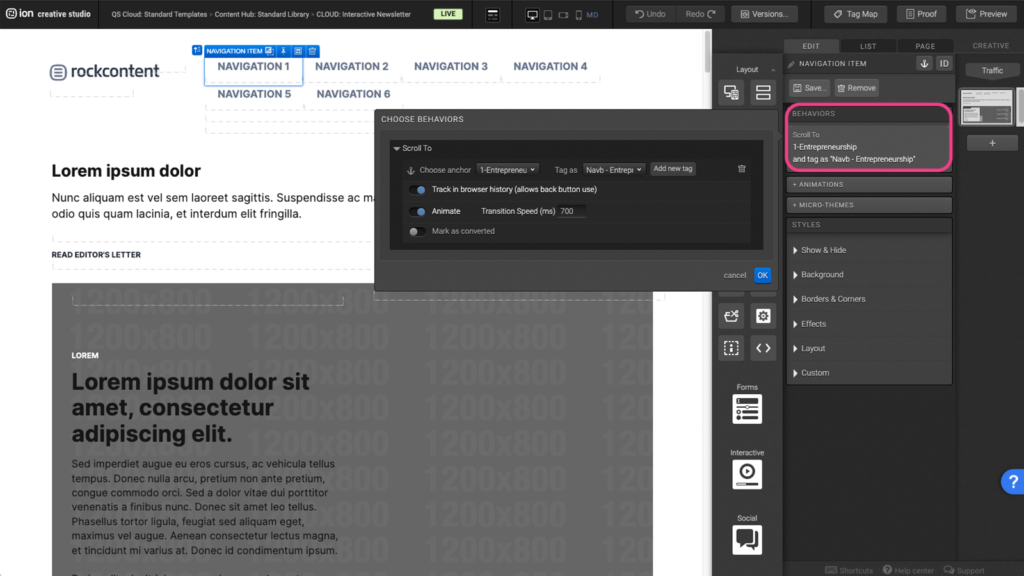Screen dimensions: 1024x576
Task: Open the Tag as dropdown
Action: 613,170
